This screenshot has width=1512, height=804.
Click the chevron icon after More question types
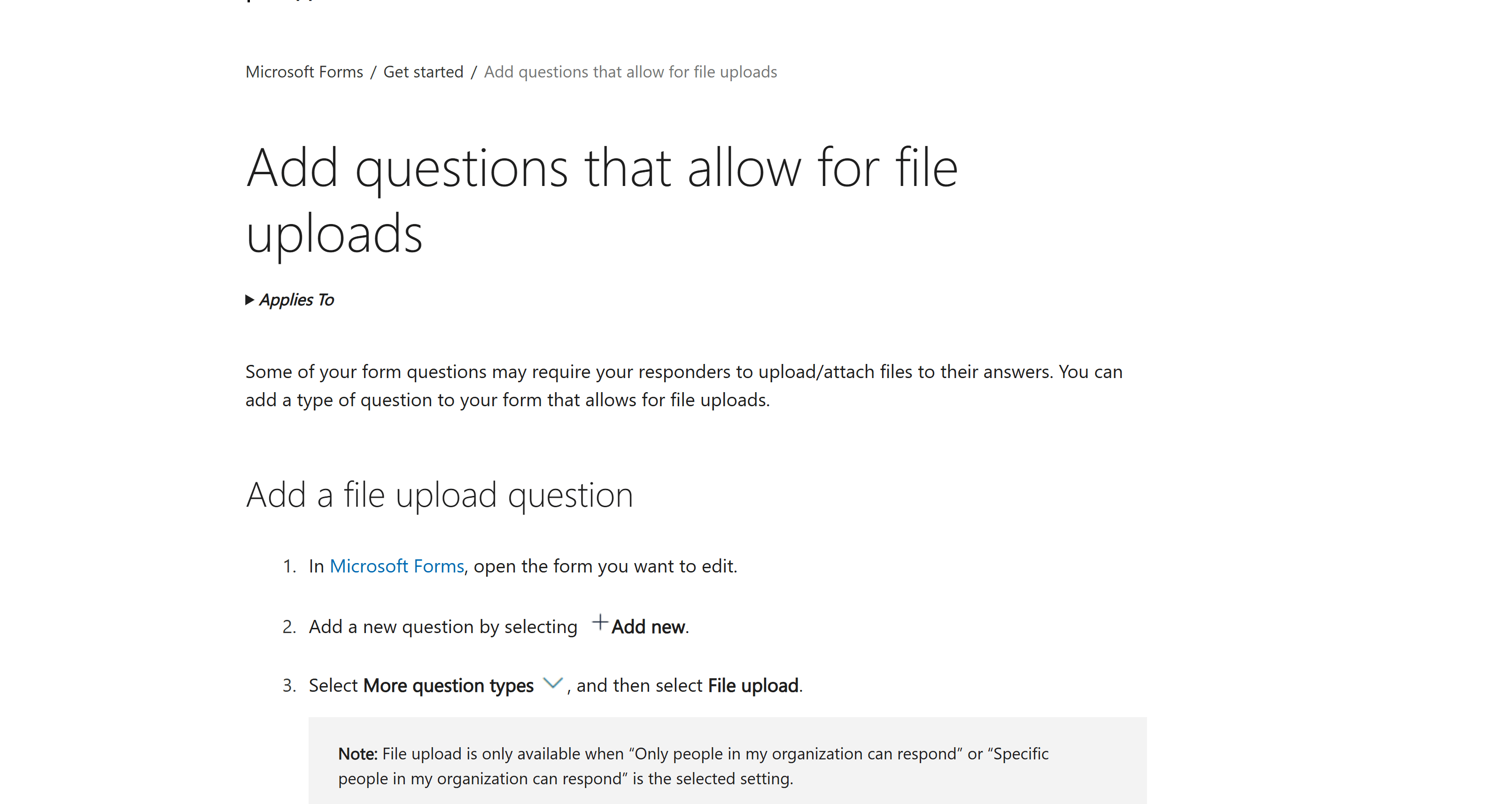tap(553, 683)
